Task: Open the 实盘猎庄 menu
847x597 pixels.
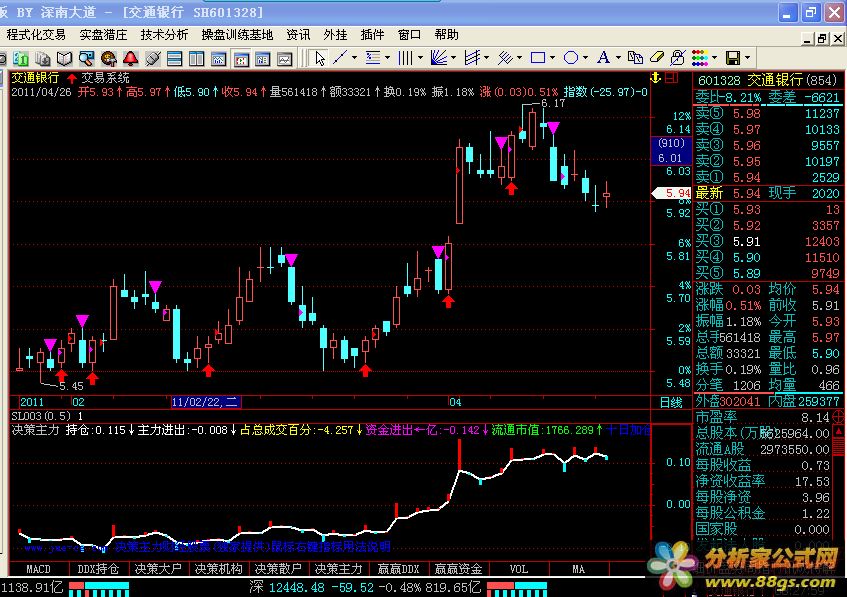Action: coord(103,35)
